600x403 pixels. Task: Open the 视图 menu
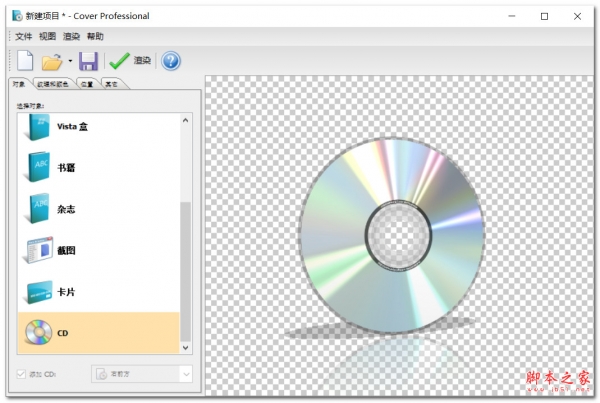tap(47, 36)
